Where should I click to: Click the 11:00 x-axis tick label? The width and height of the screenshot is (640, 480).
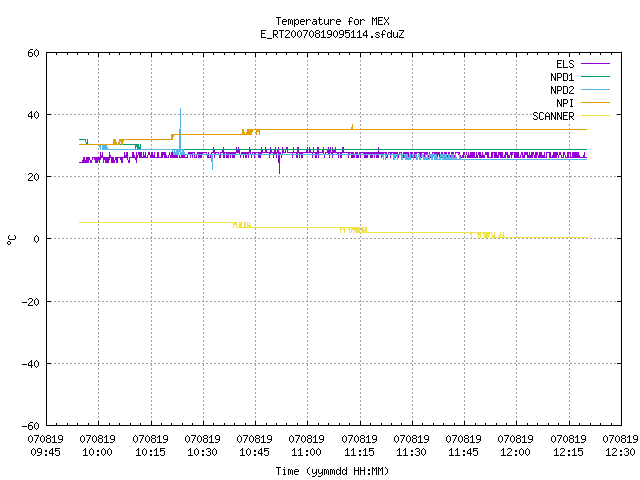point(306,452)
